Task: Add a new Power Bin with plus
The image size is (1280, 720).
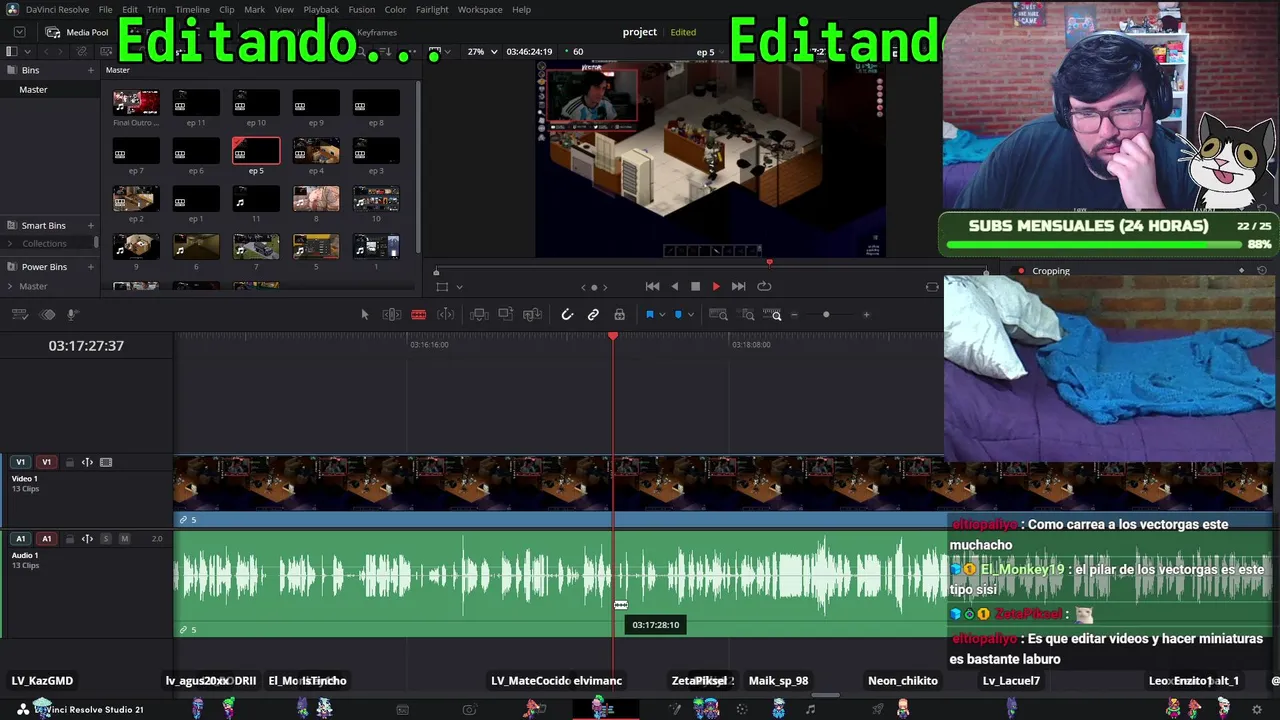Action: 91,267
